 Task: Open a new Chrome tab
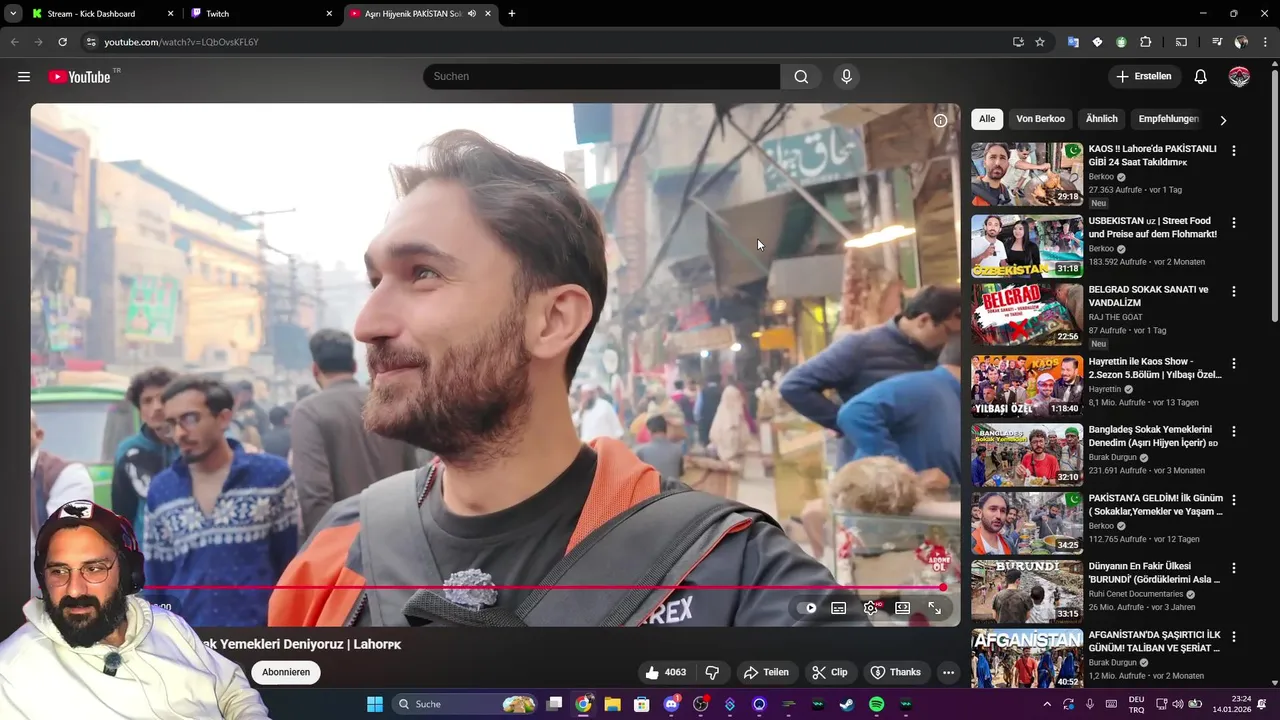(x=512, y=14)
